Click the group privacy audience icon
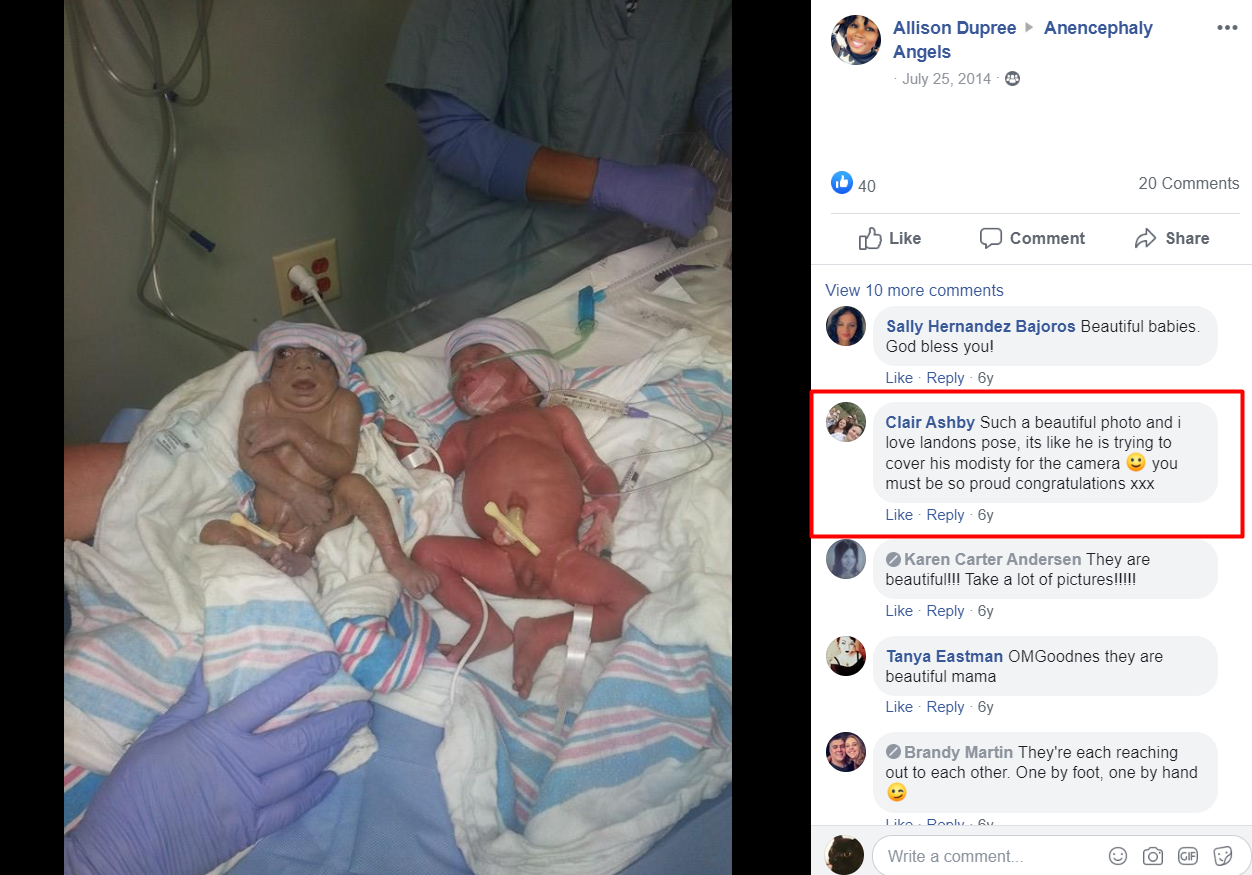 [1012, 79]
